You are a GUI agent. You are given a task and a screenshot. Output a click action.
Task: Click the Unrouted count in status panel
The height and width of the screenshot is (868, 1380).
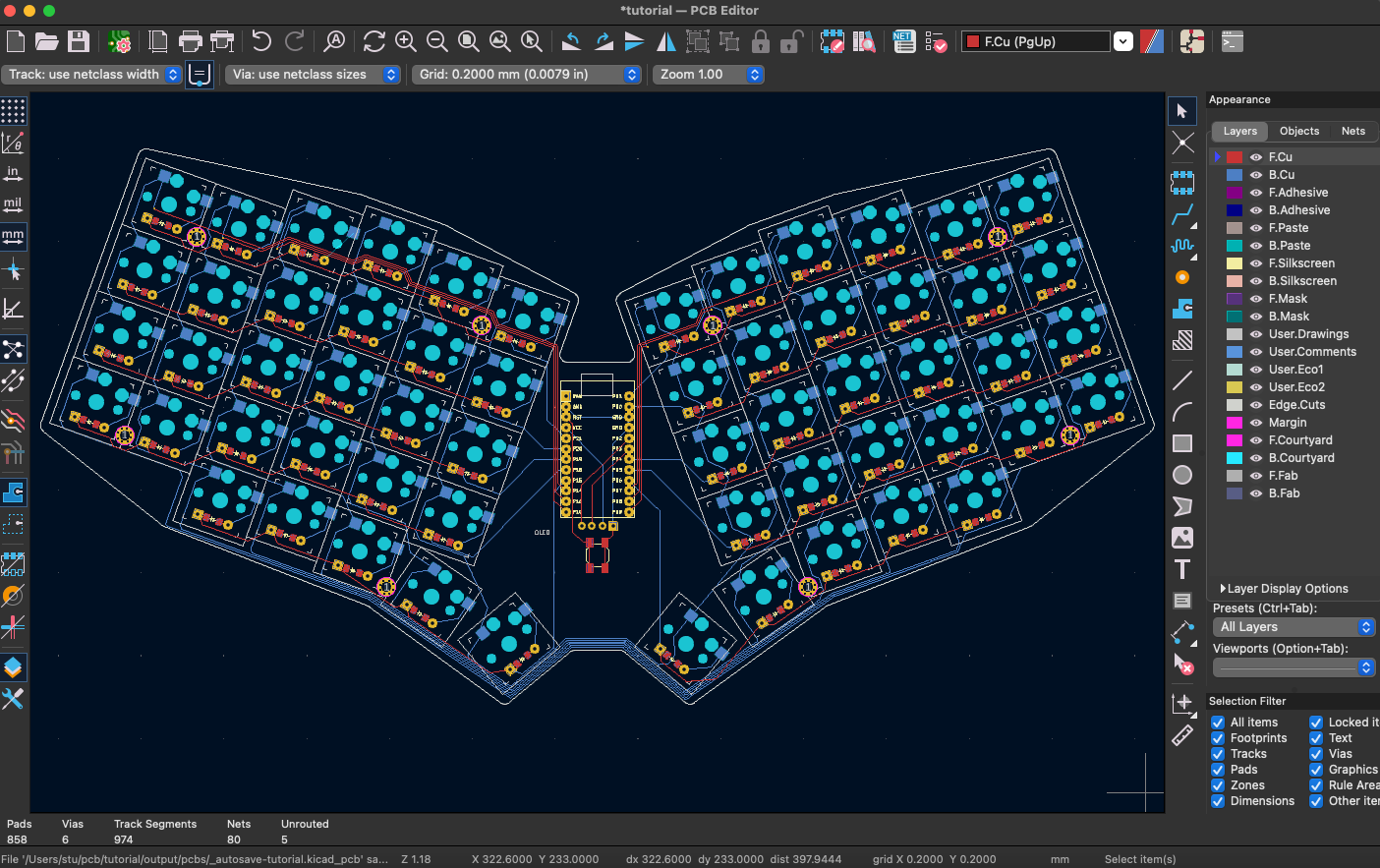coord(284,839)
